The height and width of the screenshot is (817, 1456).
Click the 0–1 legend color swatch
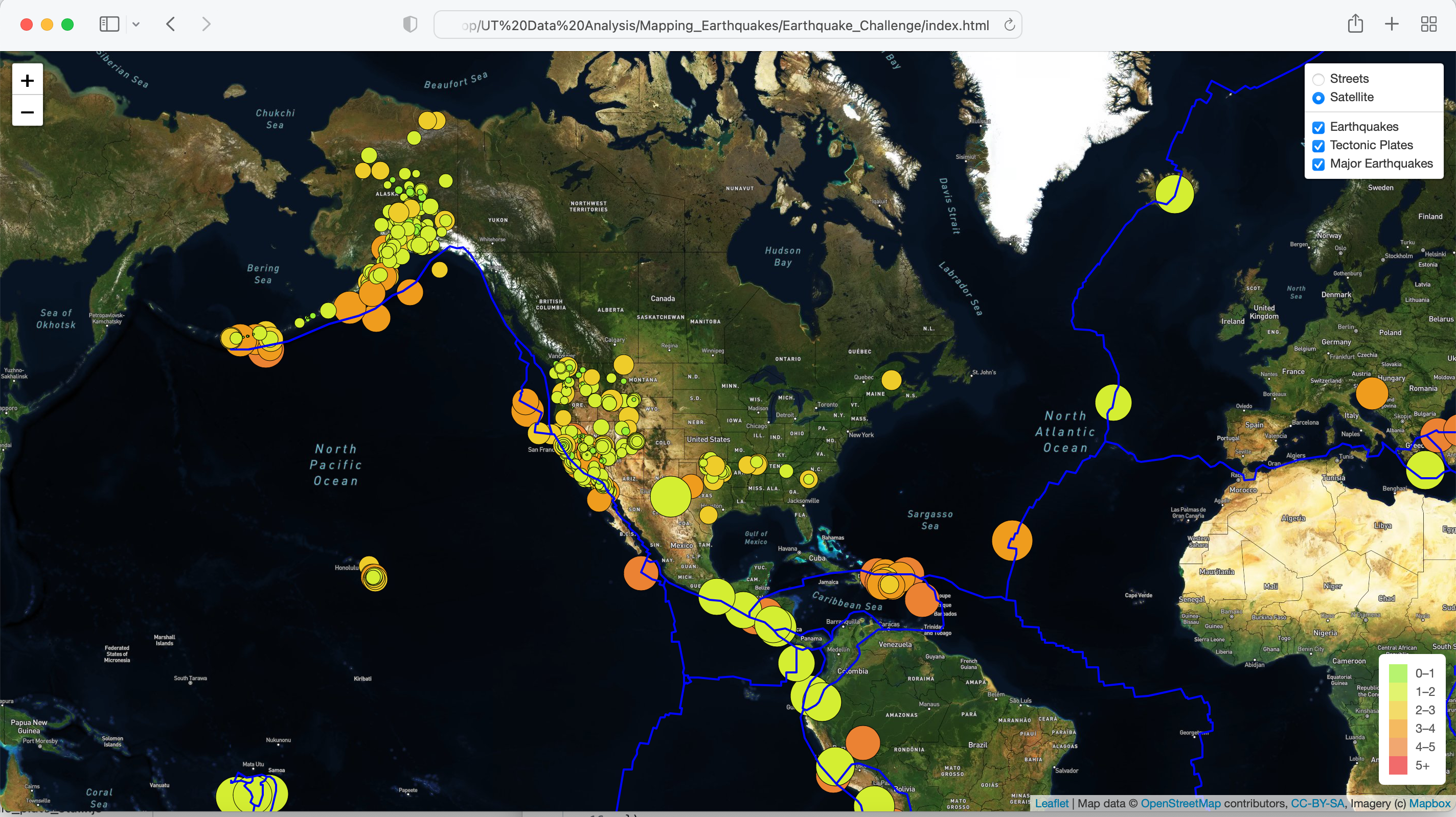pos(1397,673)
